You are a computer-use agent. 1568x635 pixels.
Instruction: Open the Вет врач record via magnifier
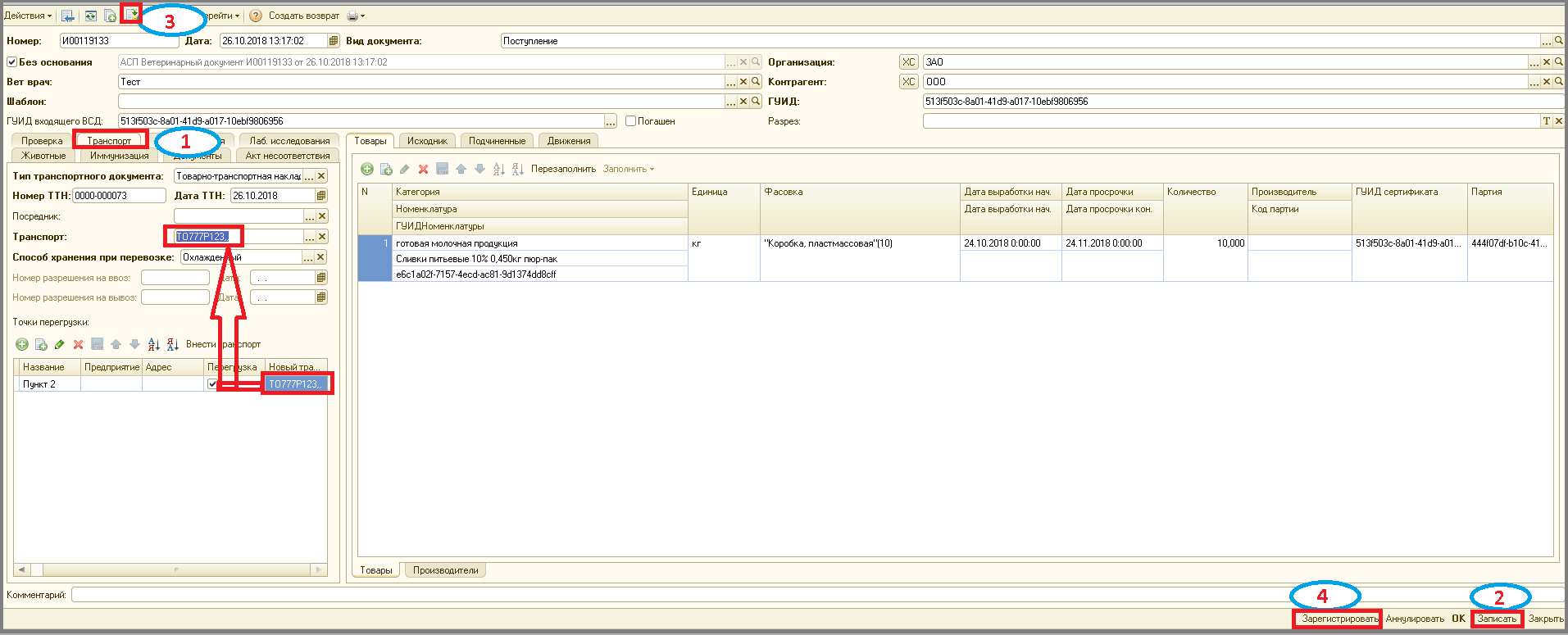click(756, 82)
